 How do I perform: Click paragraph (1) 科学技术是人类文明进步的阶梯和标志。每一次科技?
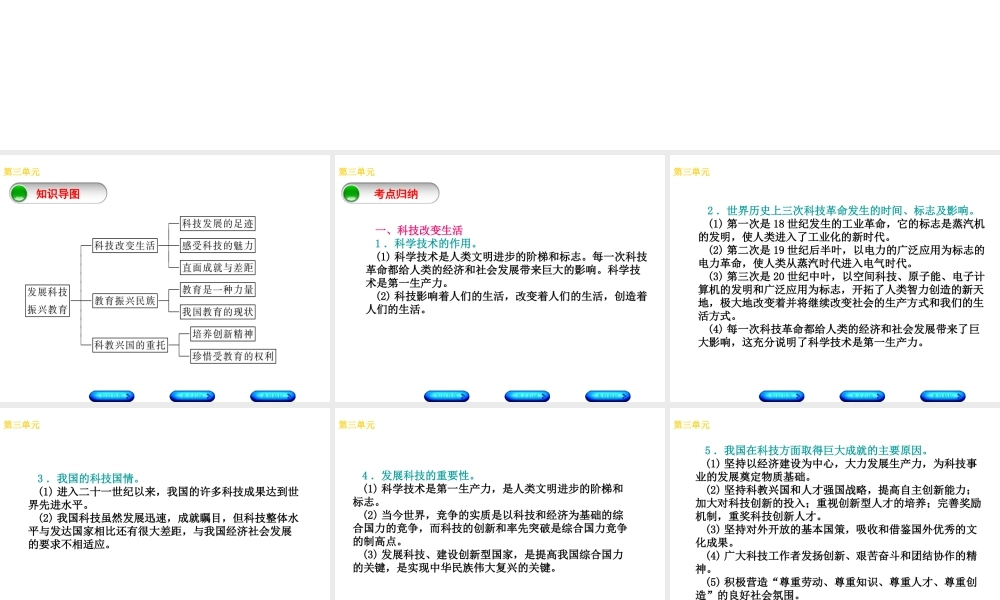pyautogui.click(x=506, y=270)
